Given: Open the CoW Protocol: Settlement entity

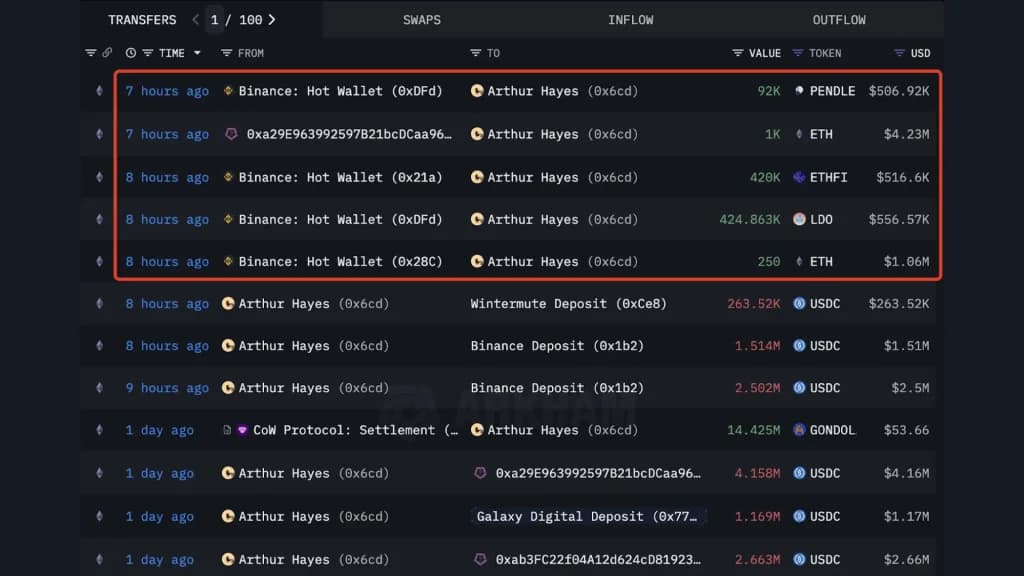Looking at the screenshot, I should (x=355, y=430).
